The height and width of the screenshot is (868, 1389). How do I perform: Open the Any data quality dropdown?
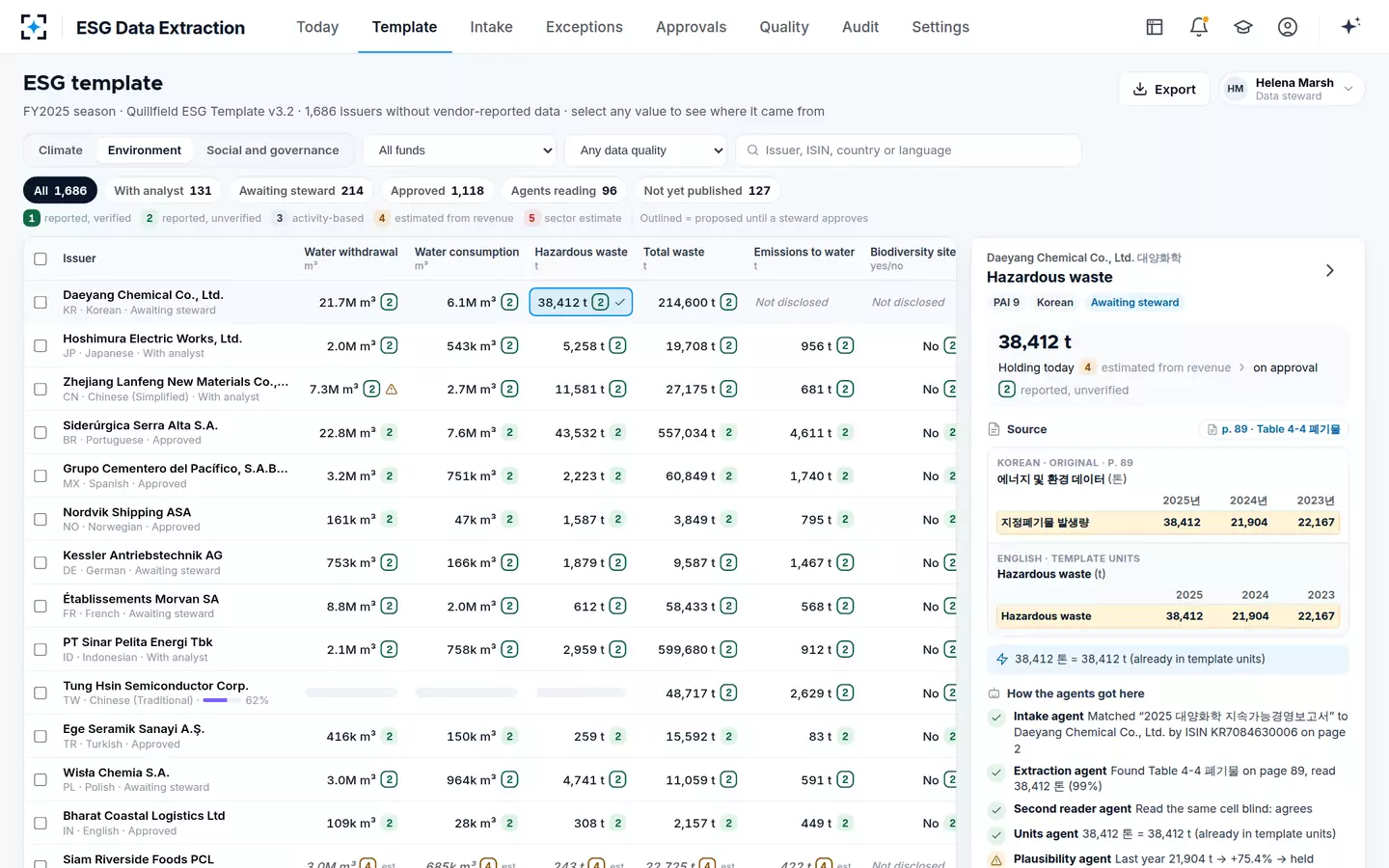tap(646, 150)
